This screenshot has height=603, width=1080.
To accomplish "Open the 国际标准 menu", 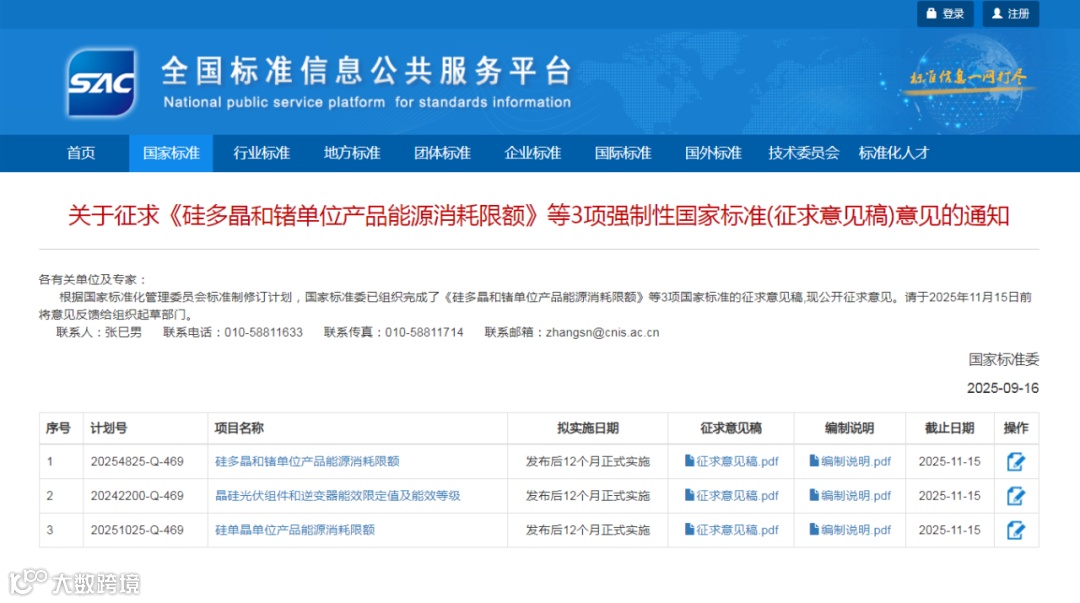I will click(x=622, y=152).
